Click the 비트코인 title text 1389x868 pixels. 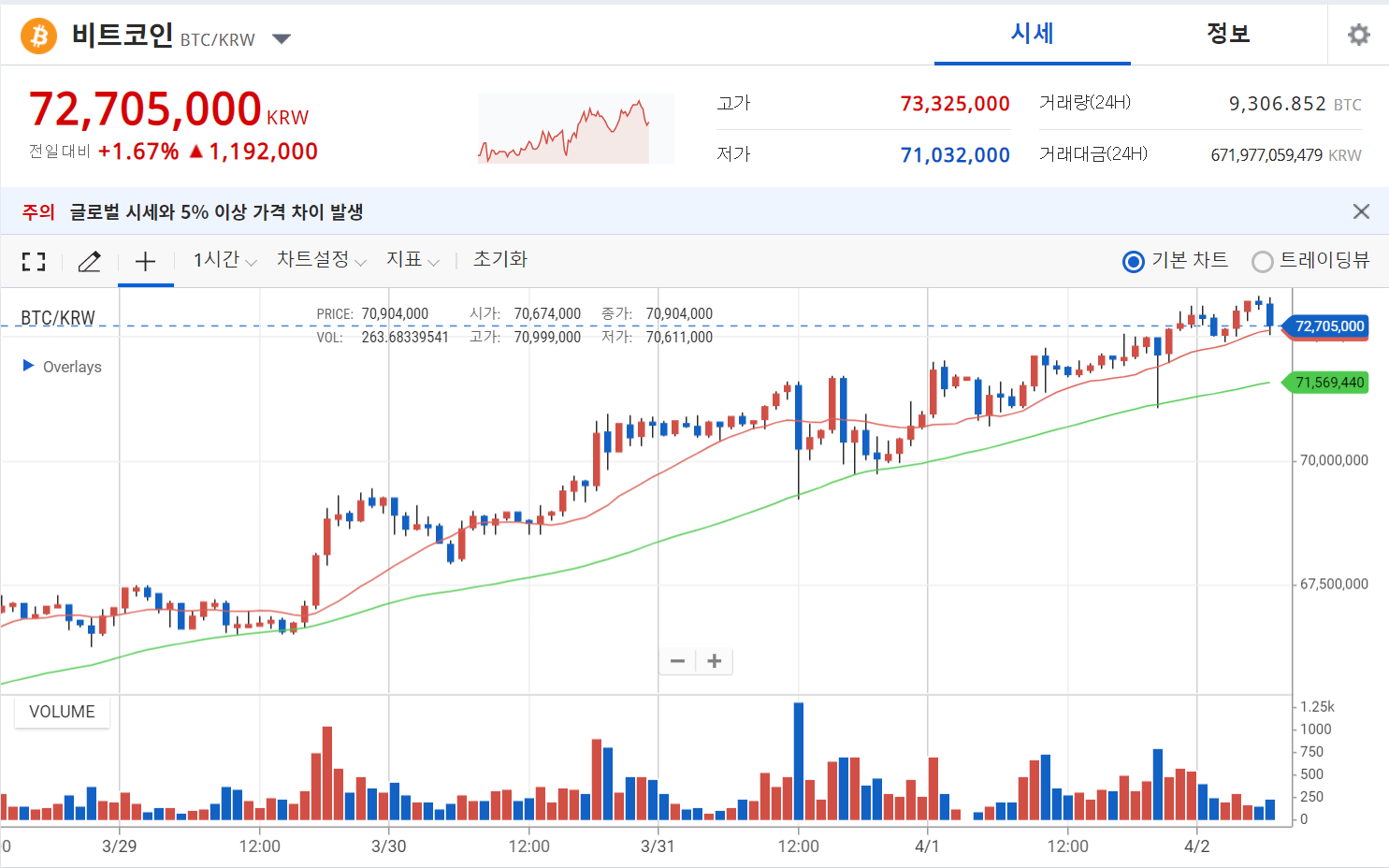click(123, 35)
